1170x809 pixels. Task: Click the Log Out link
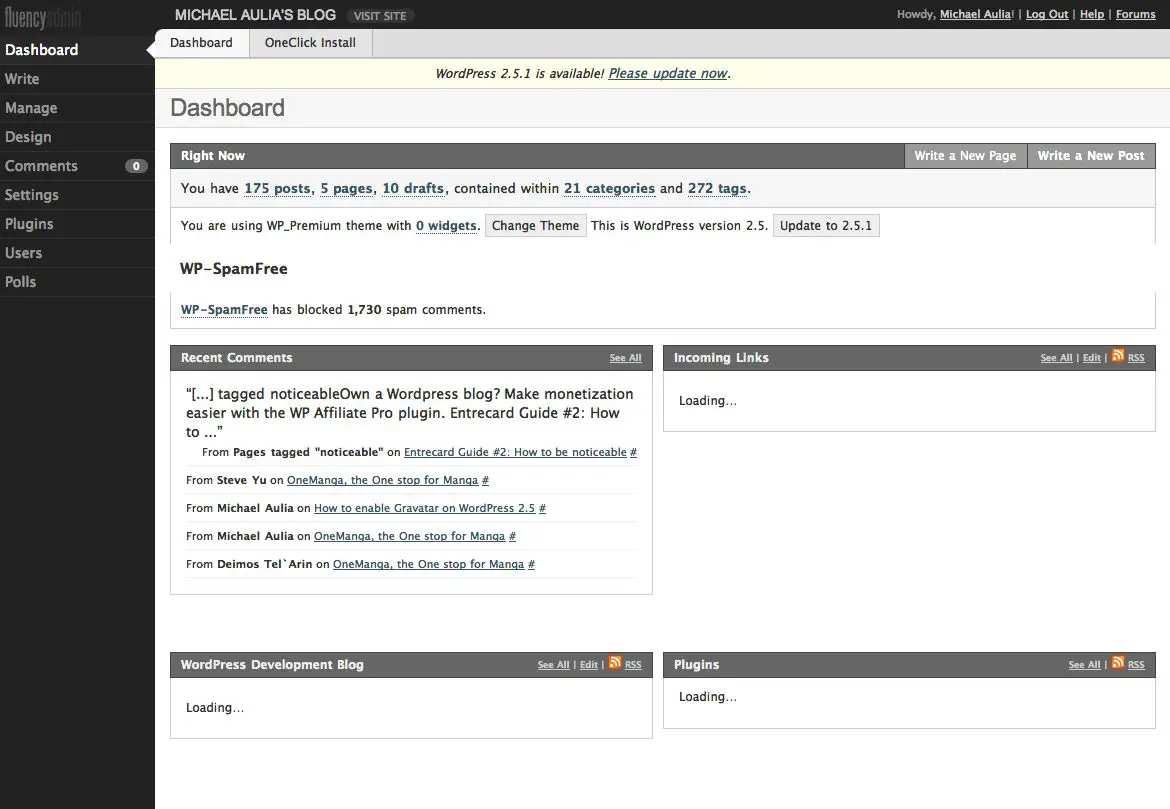(x=1047, y=14)
